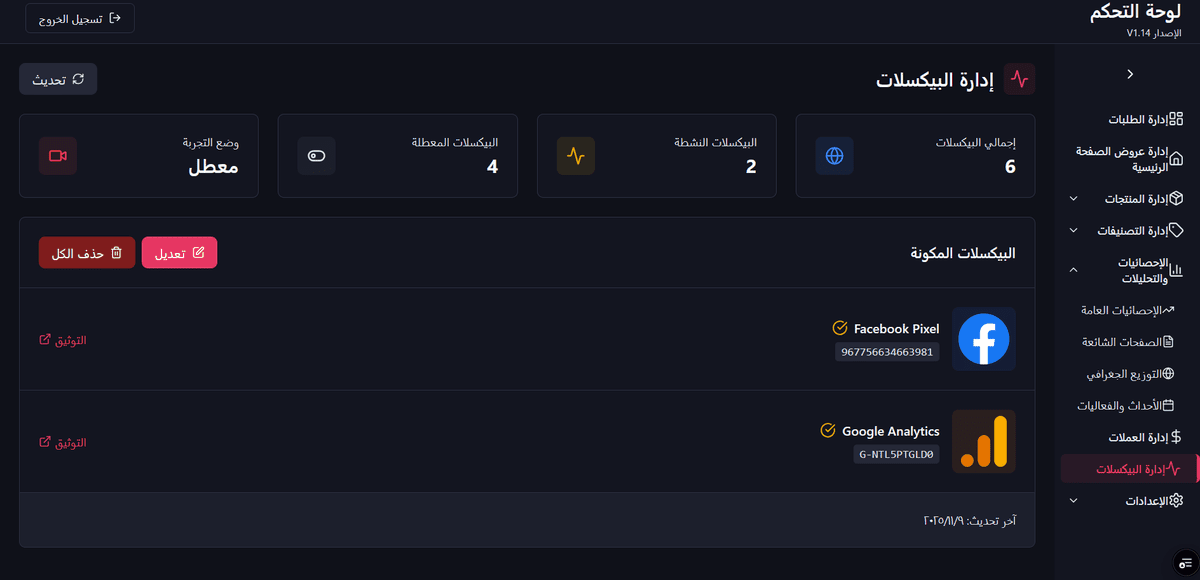Click the dollar icon for إدارة العملات
The image size is (1200, 580).
coord(1177,437)
